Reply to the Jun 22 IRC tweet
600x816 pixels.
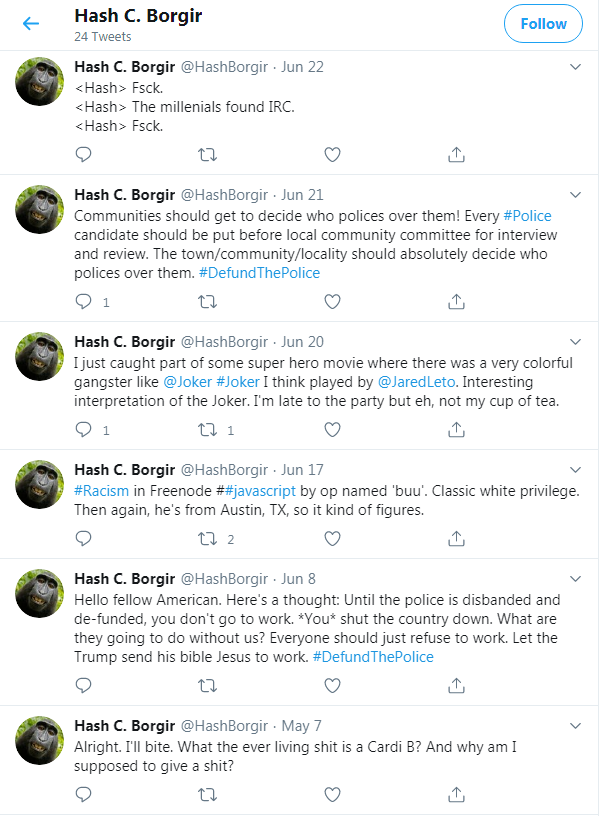coord(84,154)
